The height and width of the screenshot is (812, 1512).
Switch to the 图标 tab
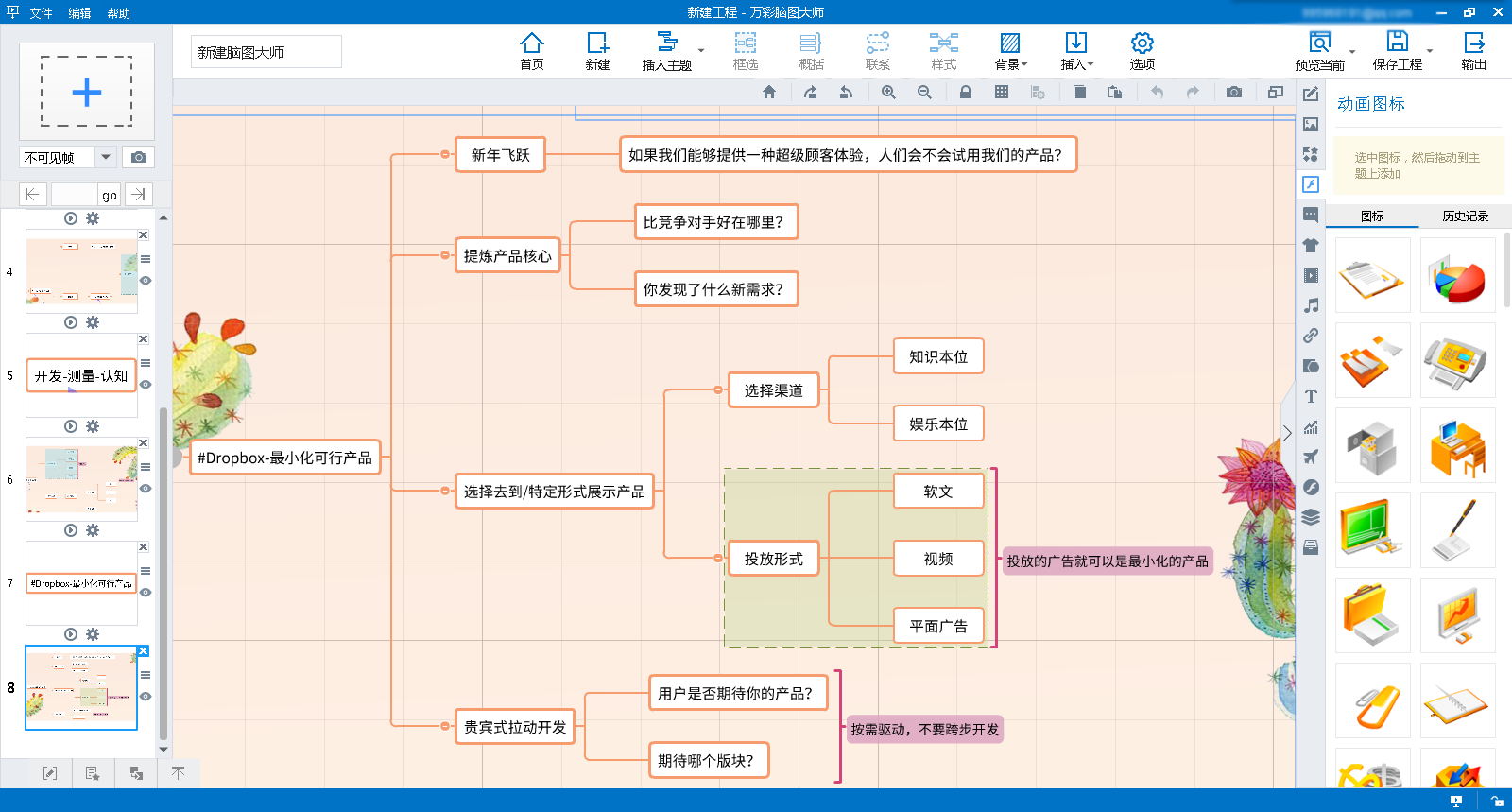click(1372, 216)
